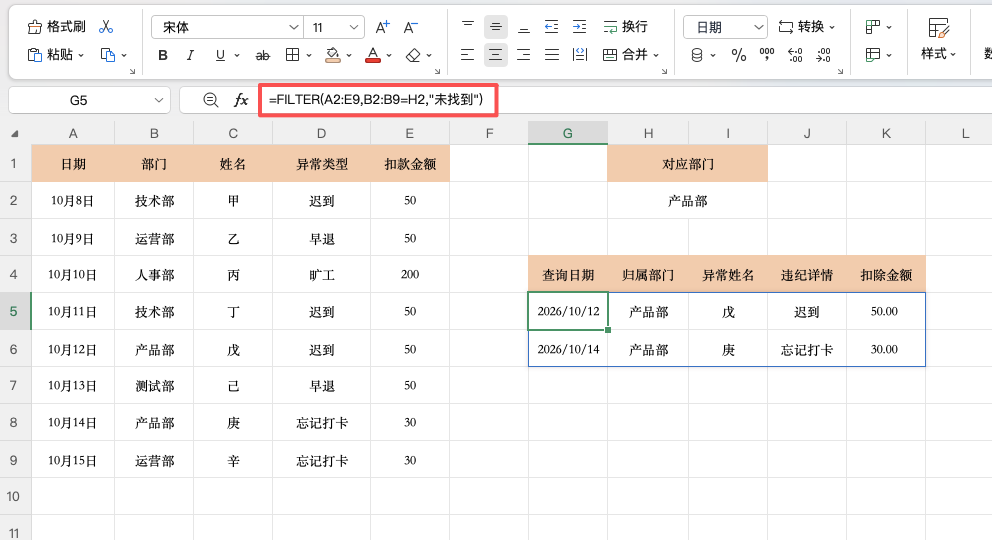Apply the fill color bucket
This screenshot has height=540, width=992.
(x=332, y=56)
